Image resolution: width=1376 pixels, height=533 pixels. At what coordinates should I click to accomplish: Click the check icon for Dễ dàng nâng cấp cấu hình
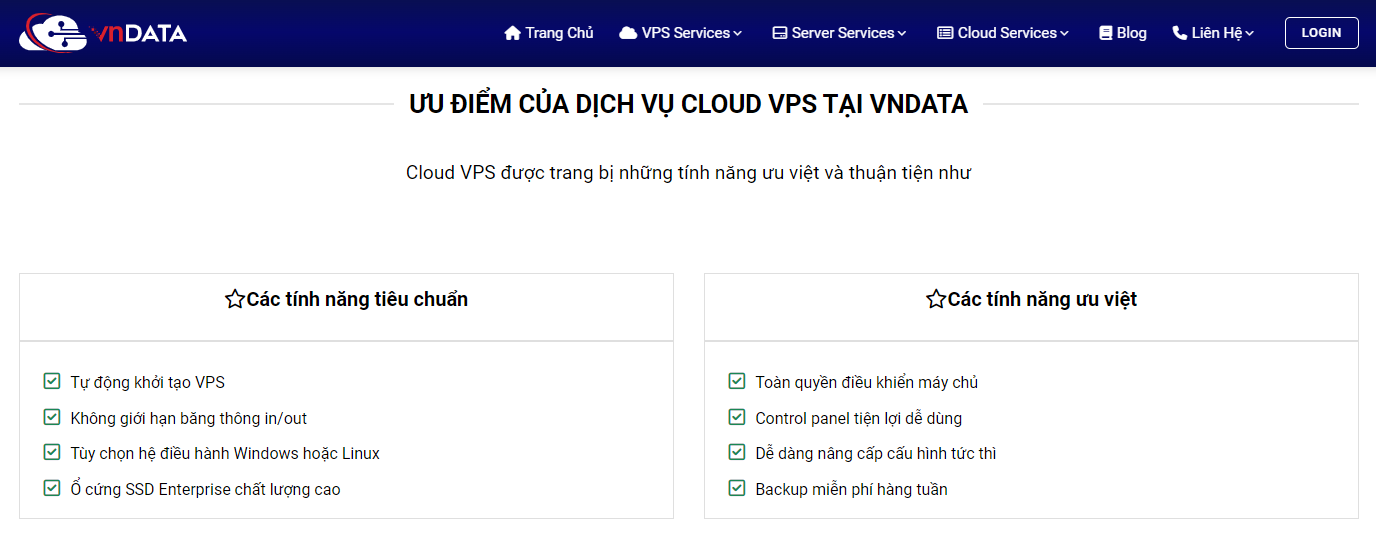[x=737, y=452]
